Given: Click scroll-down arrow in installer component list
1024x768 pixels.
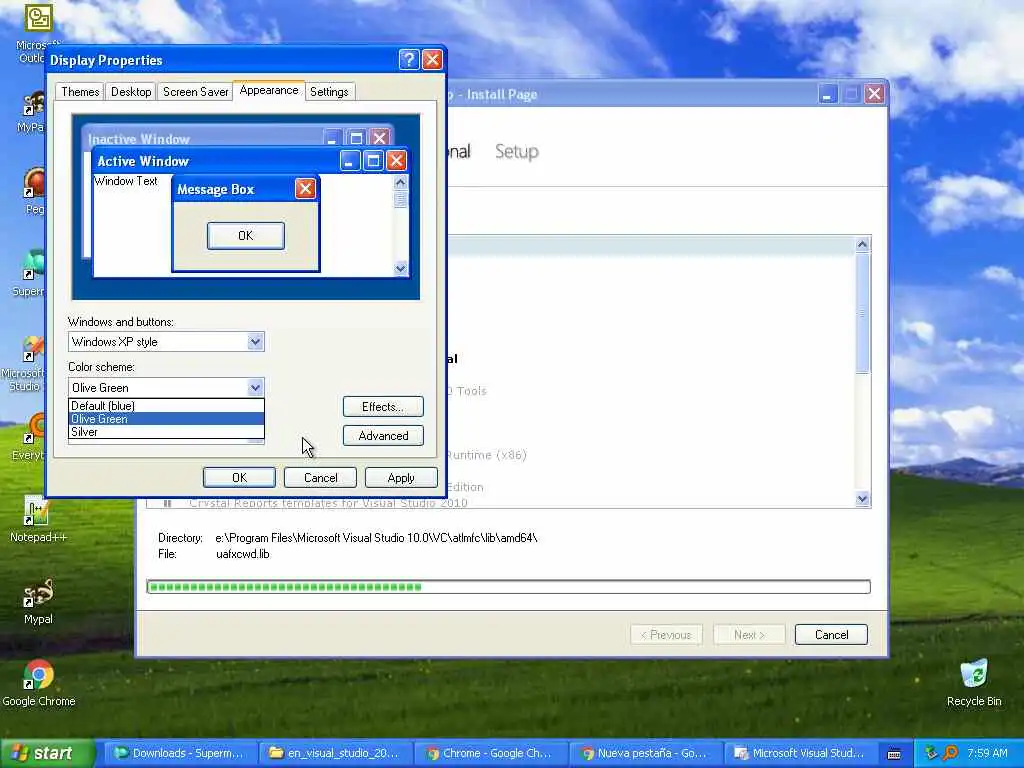Looking at the screenshot, I should point(862,499).
